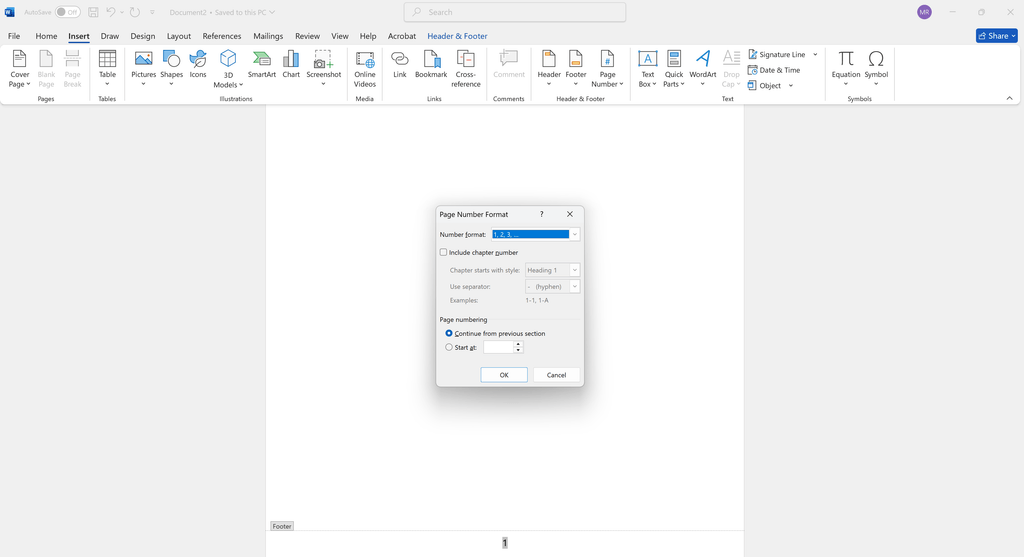Open the Shapes gallery

coord(171,69)
